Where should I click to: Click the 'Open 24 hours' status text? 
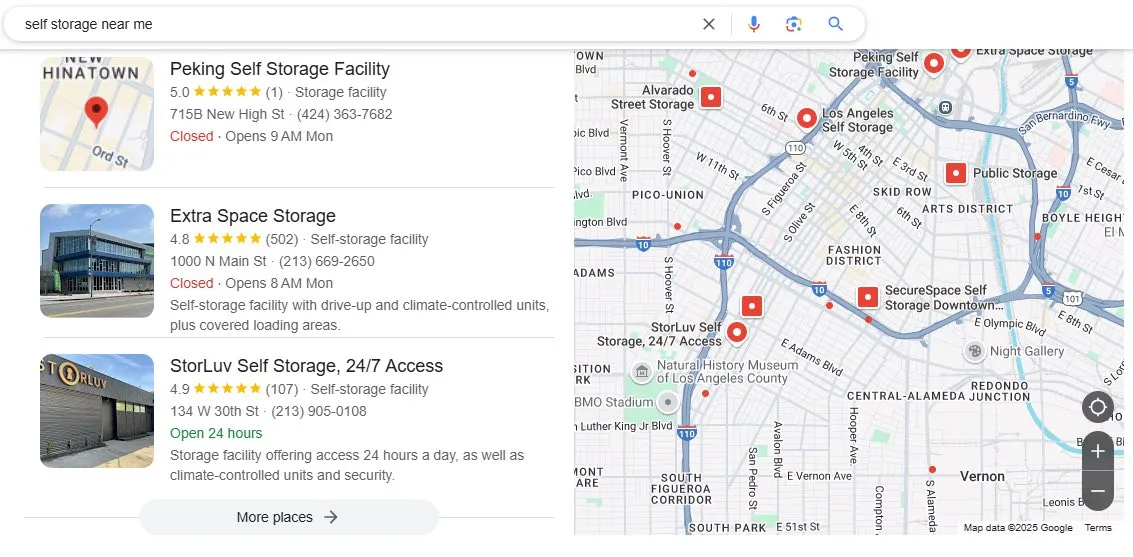click(x=216, y=433)
